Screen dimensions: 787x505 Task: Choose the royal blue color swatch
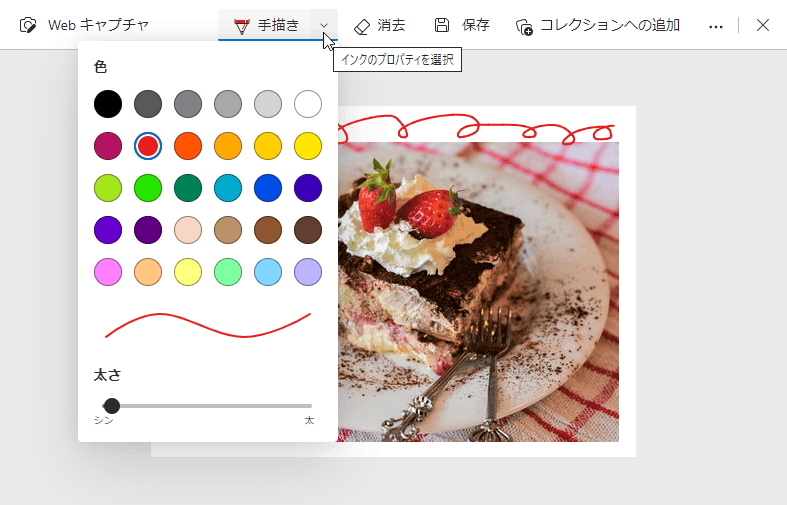pyautogui.click(x=268, y=188)
